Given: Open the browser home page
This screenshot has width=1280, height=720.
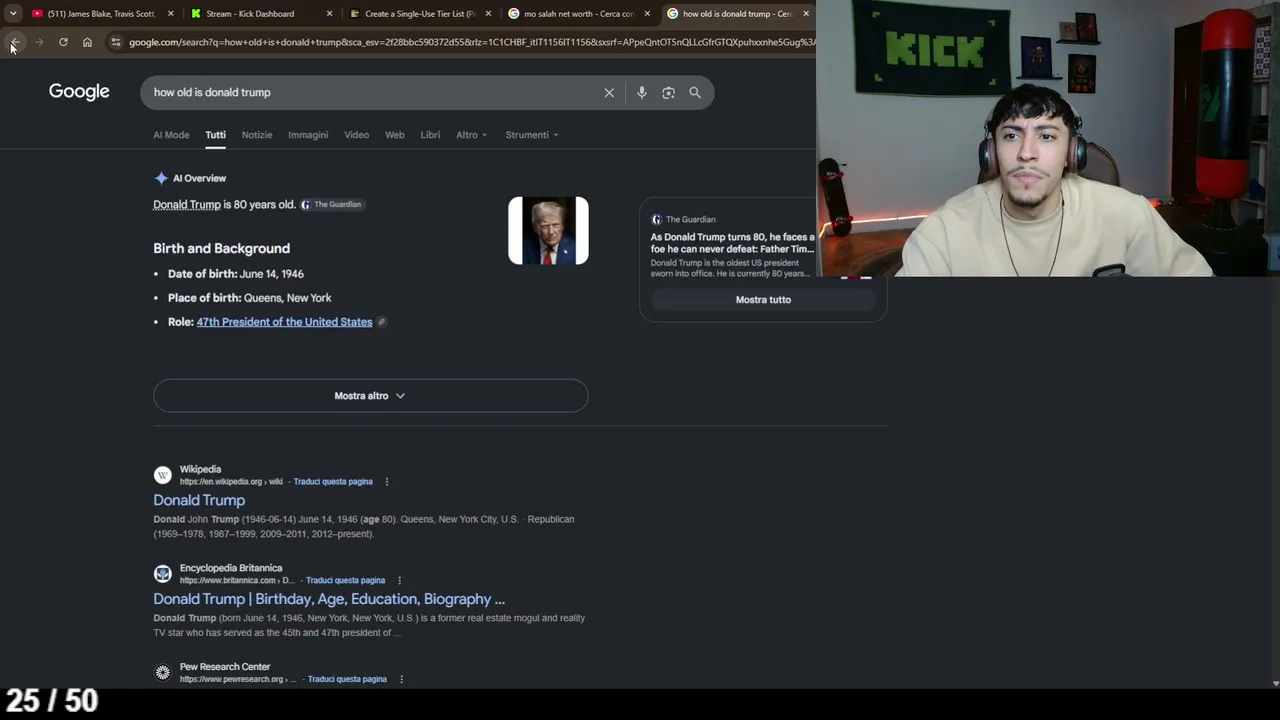Looking at the screenshot, I should (x=87, y=42).
